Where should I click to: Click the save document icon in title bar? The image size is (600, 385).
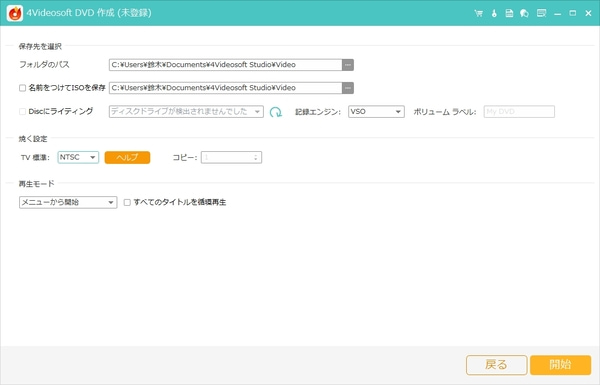click(x=509, y=13)
